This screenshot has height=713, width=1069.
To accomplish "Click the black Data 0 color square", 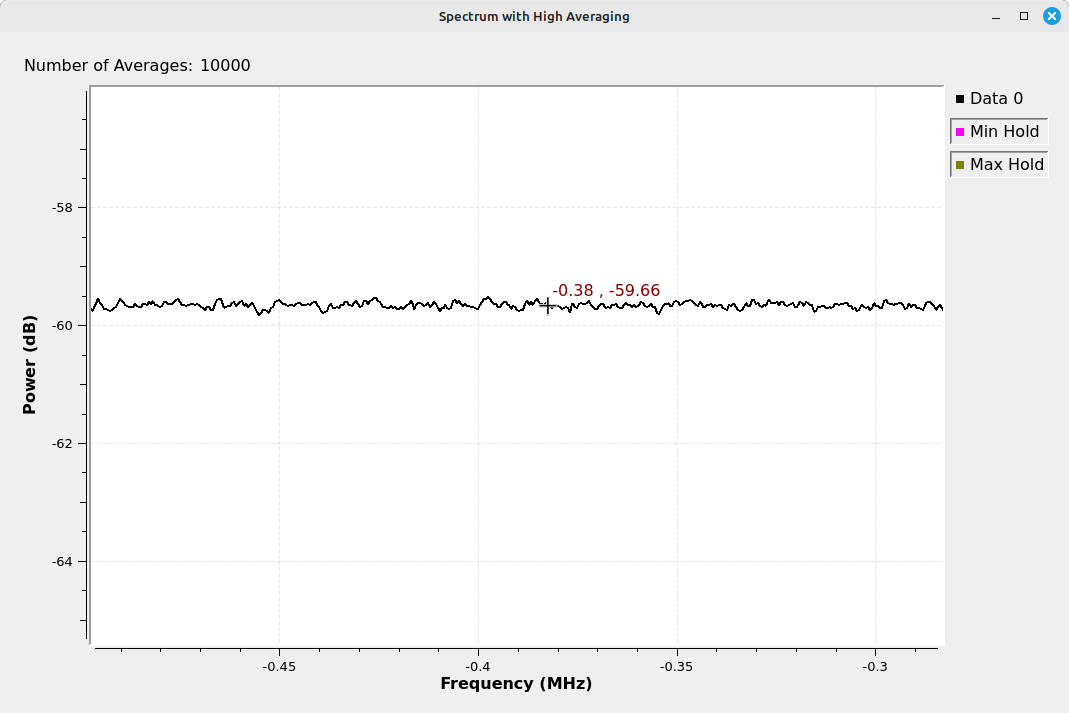I will (x=960, y=99).
